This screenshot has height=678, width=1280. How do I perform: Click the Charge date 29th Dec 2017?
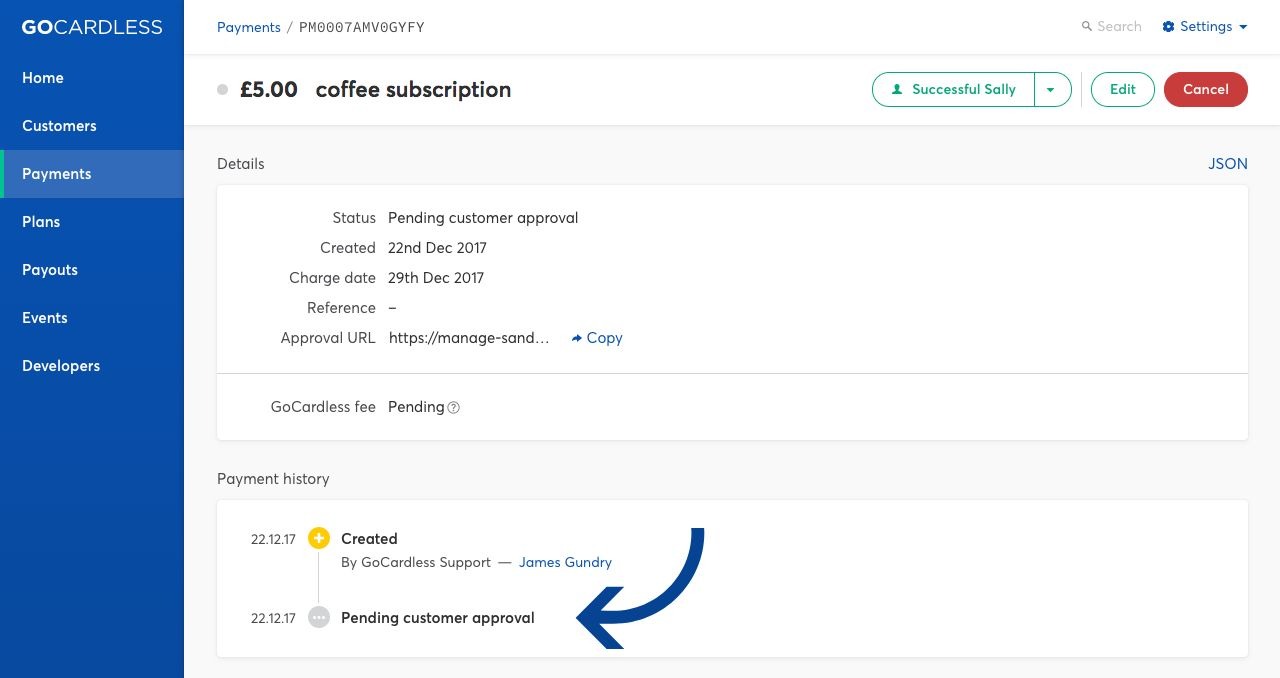[x=436, y=278]
